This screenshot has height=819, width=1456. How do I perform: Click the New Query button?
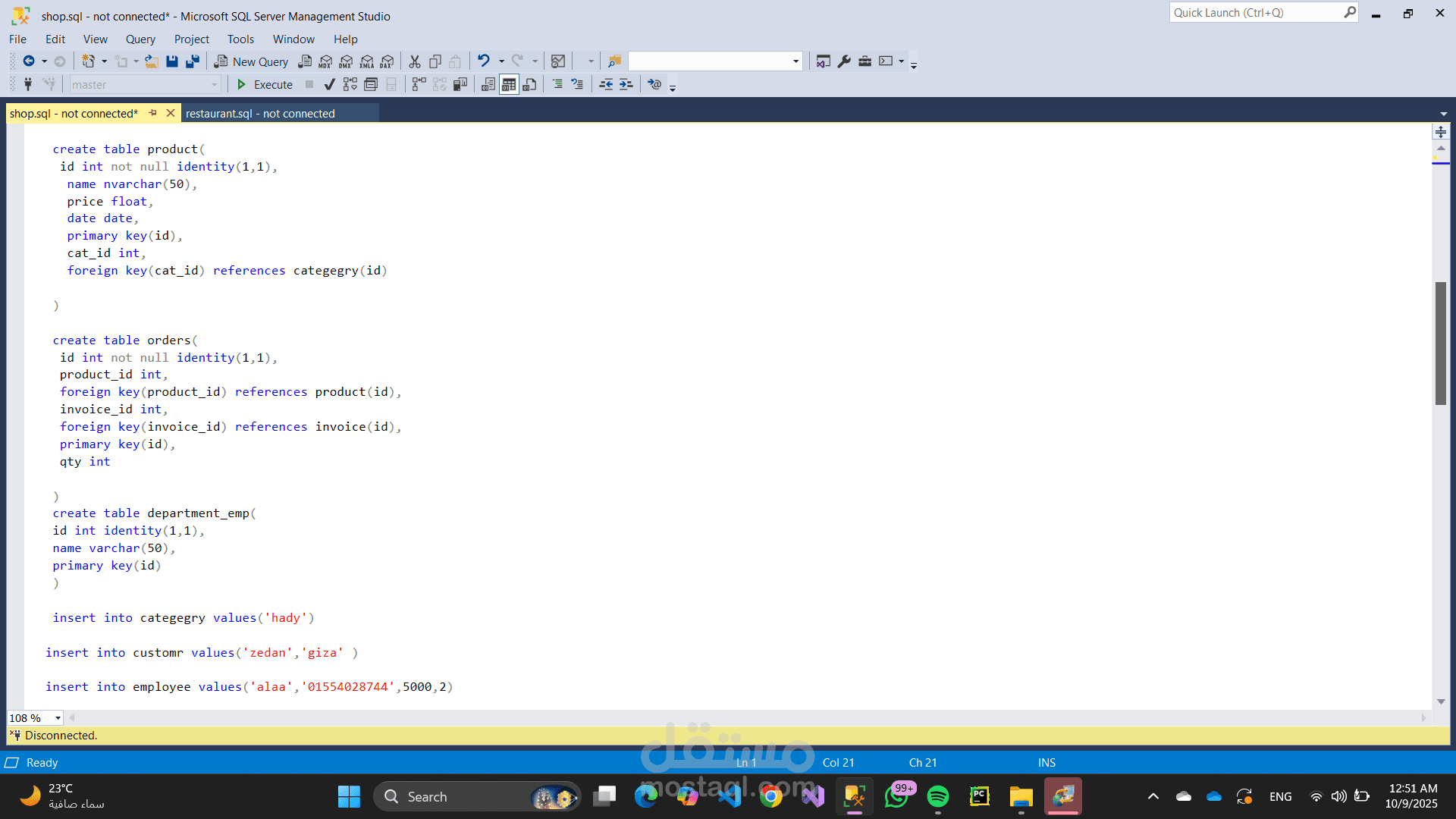point(251,61)
